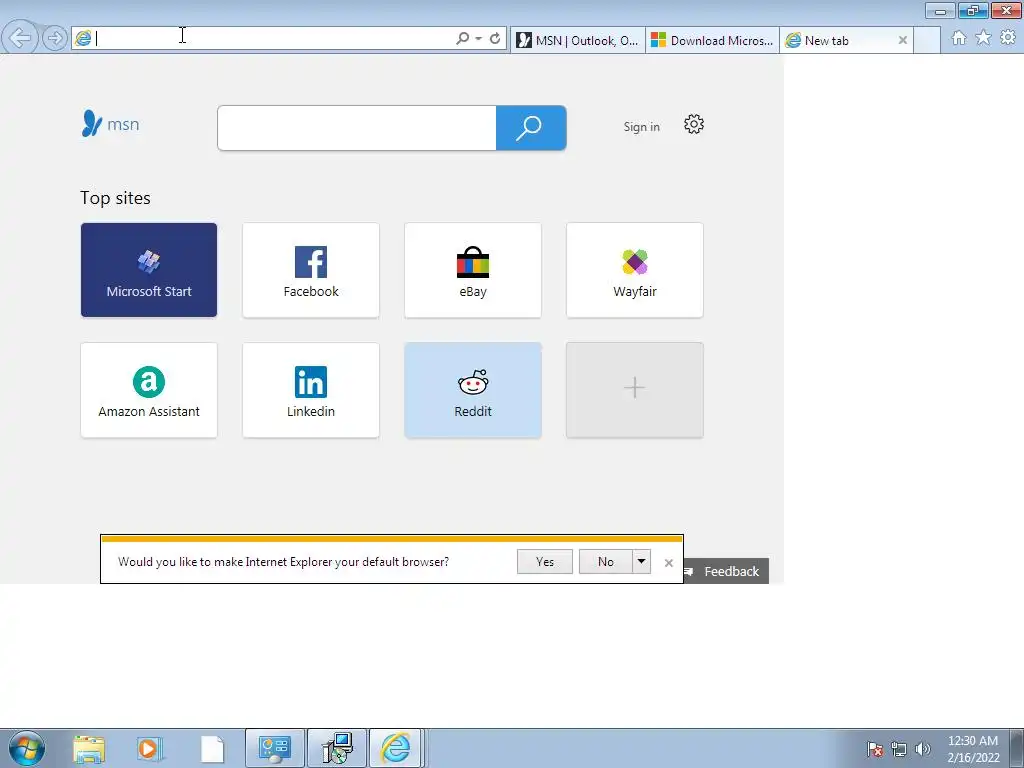Click the msn logo
1024x768 pixels.
coord(110,123)
